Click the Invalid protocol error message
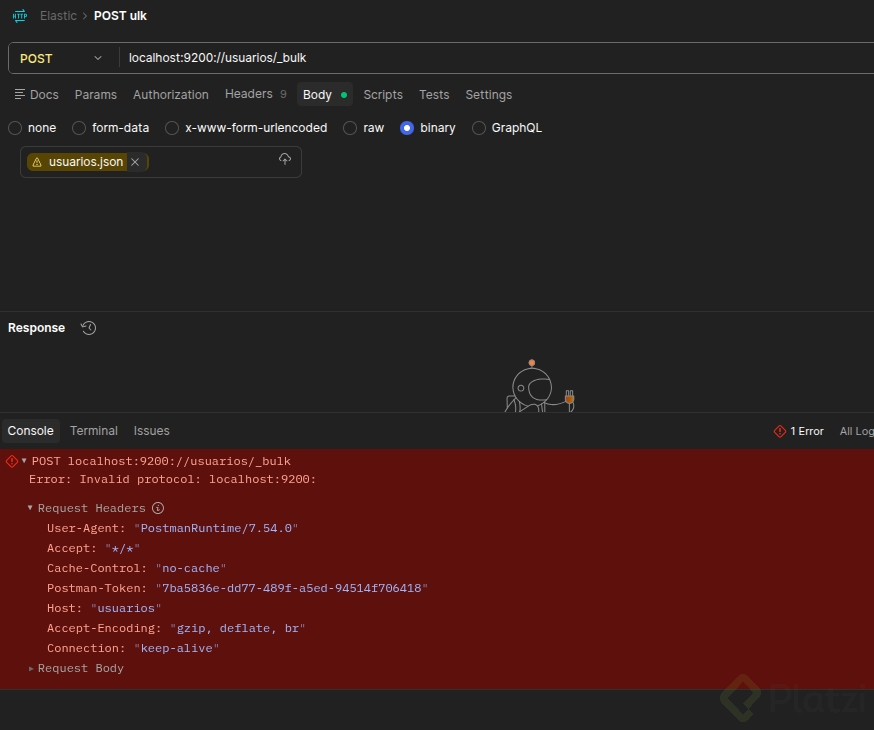The height and width of the screenshot is (730, 874). 172,479
